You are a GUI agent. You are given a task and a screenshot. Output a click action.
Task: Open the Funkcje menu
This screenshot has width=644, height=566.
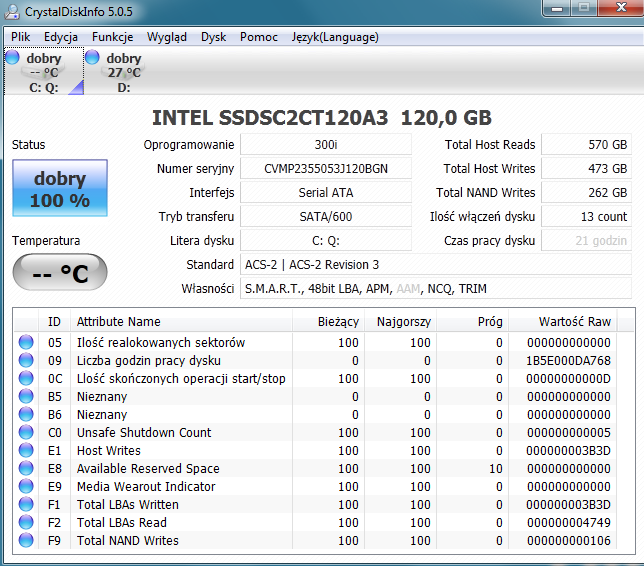click(x=113, y=37)
